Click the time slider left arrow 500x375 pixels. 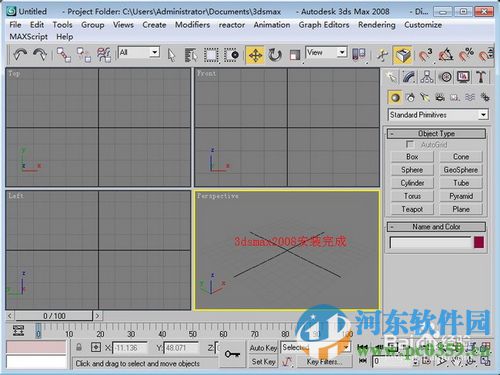click(x=10, y=316)
